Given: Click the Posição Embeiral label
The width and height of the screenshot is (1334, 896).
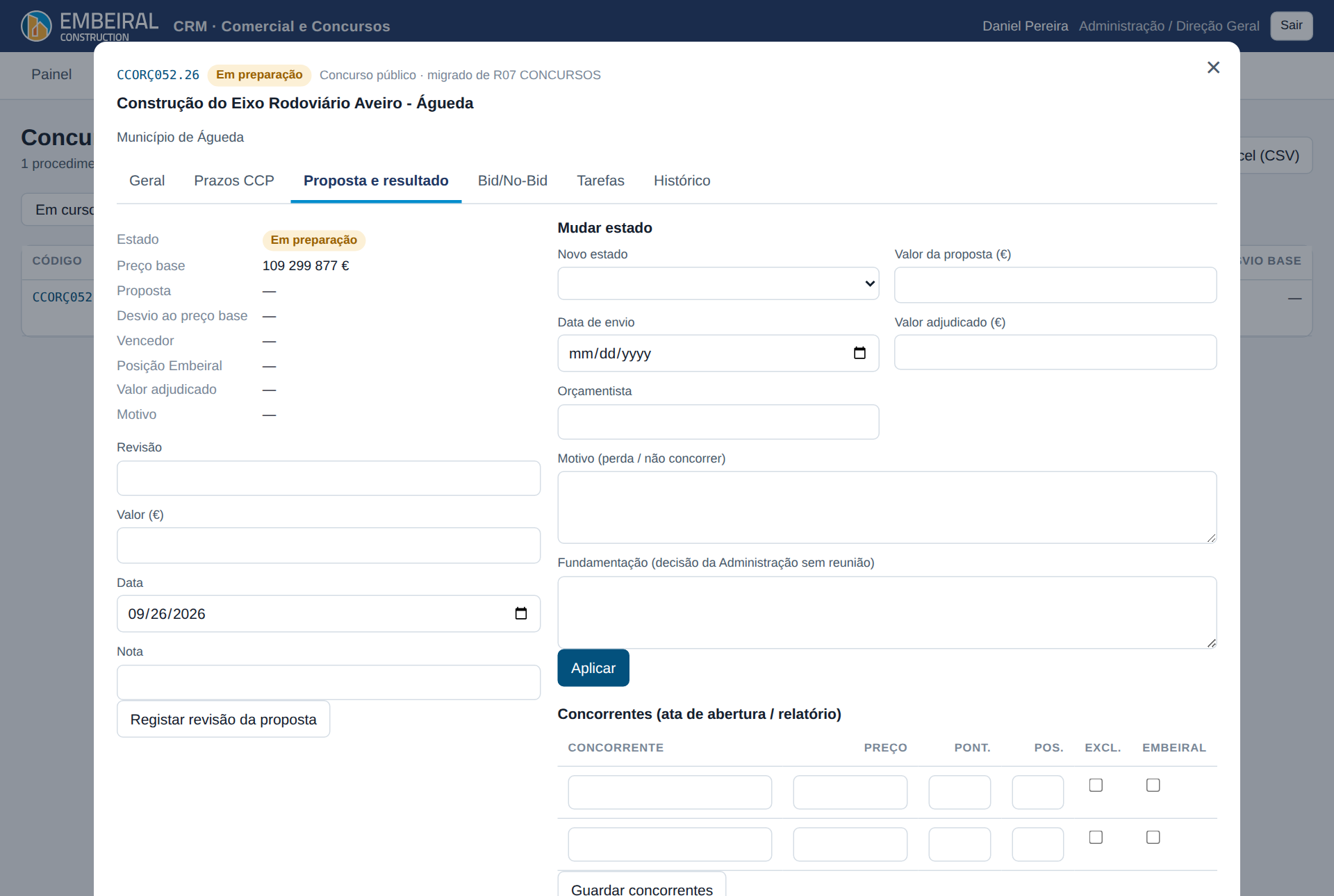Looking at the screenshot, I should (170, 365).
